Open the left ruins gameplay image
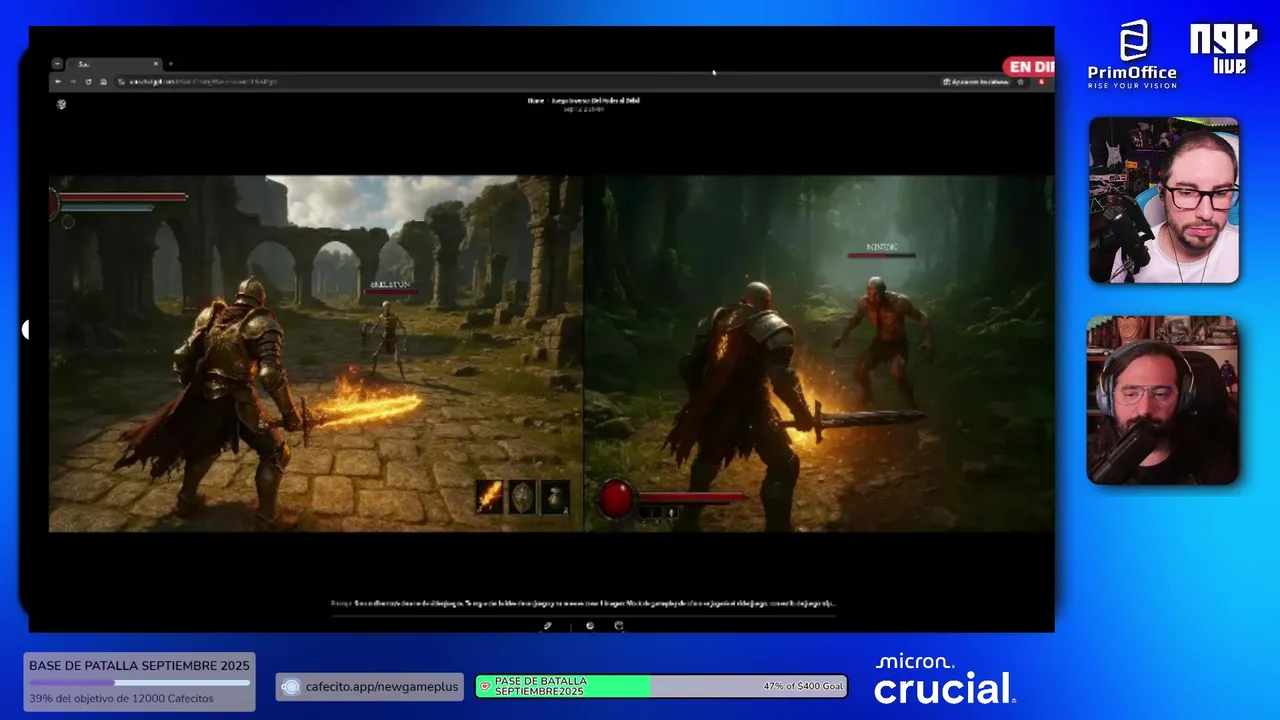The height and width of the screenshot is (720, 1280). click(316, 353)
